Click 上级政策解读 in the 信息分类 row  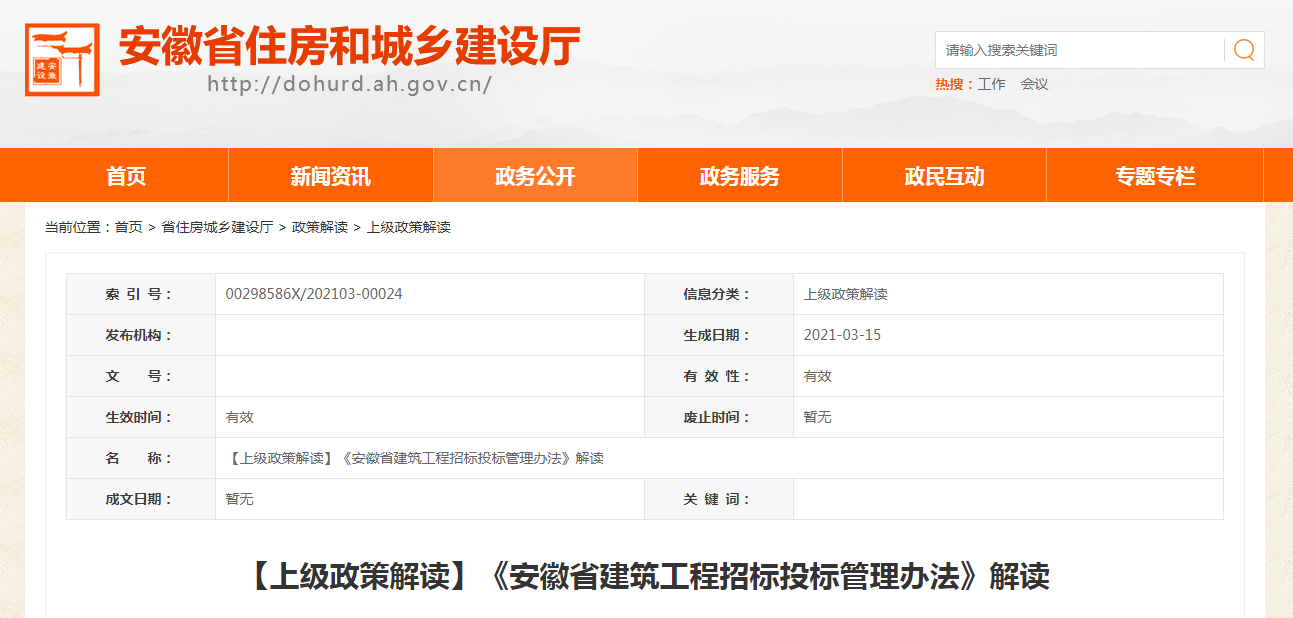point(846,294)
